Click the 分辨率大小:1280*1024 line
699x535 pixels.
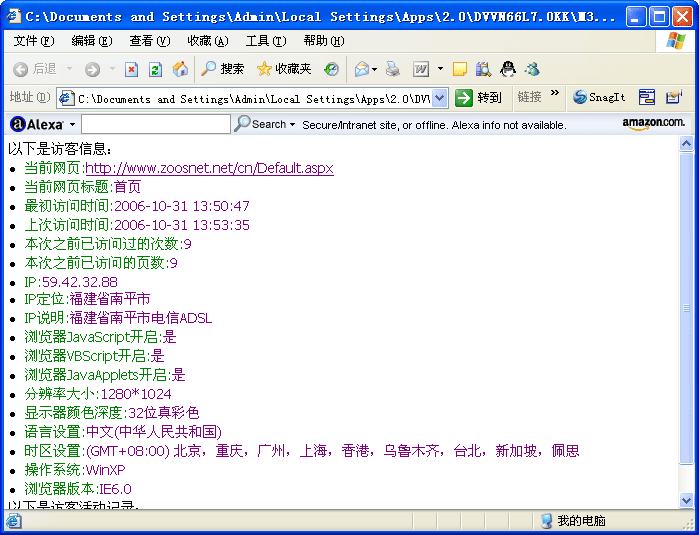click(x=98, y=394)
